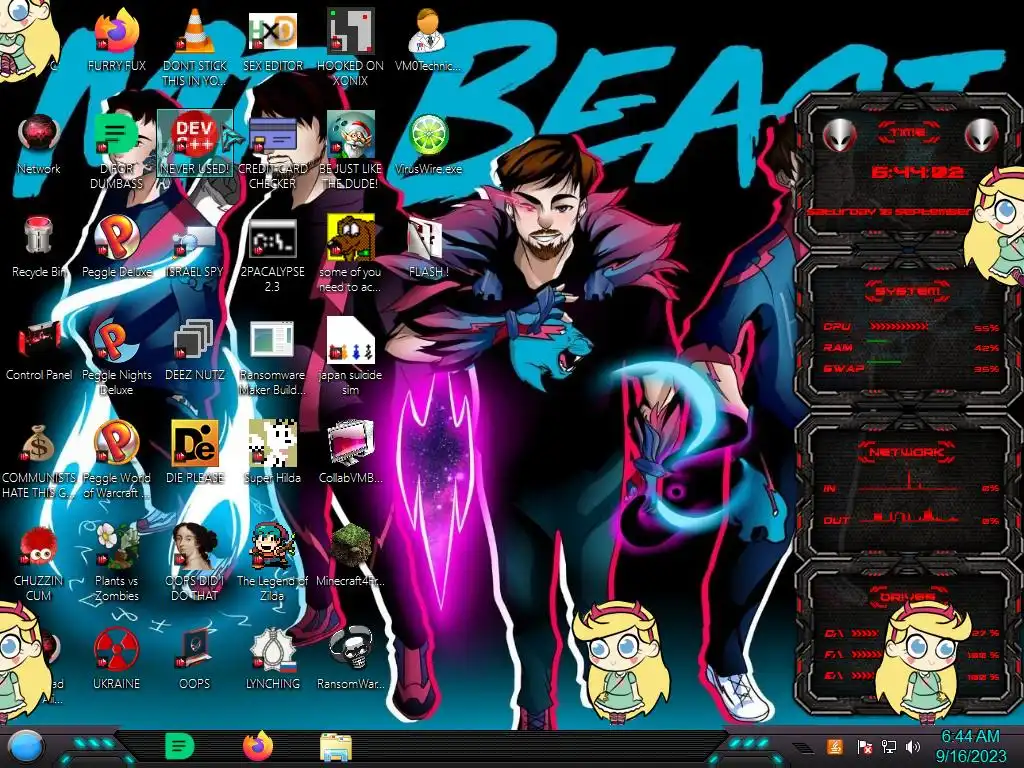Click the red digital clock readout
1024x768 pixels.
point(917,172)
